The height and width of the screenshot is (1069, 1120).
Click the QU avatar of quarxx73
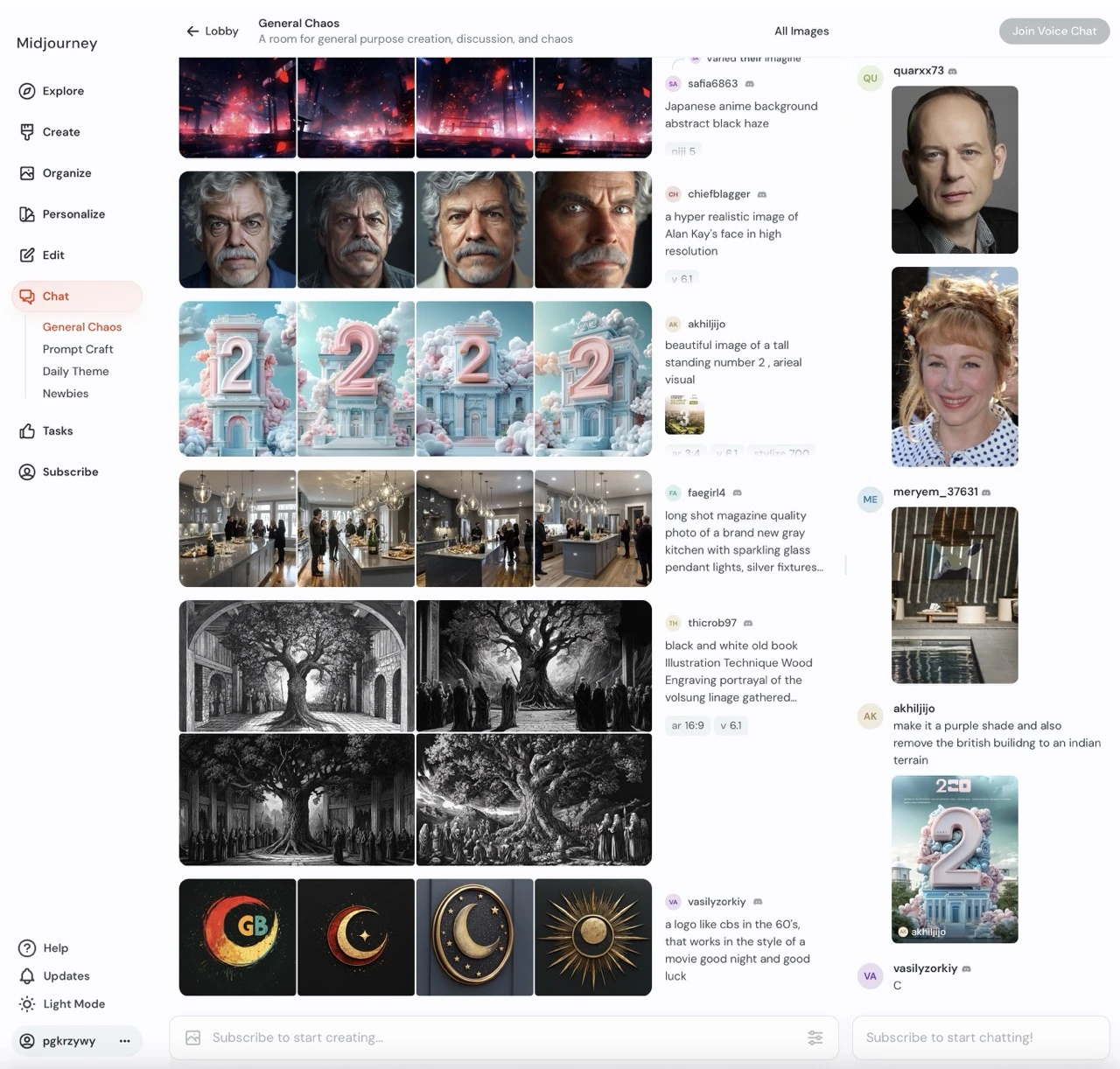click(870, 78)
